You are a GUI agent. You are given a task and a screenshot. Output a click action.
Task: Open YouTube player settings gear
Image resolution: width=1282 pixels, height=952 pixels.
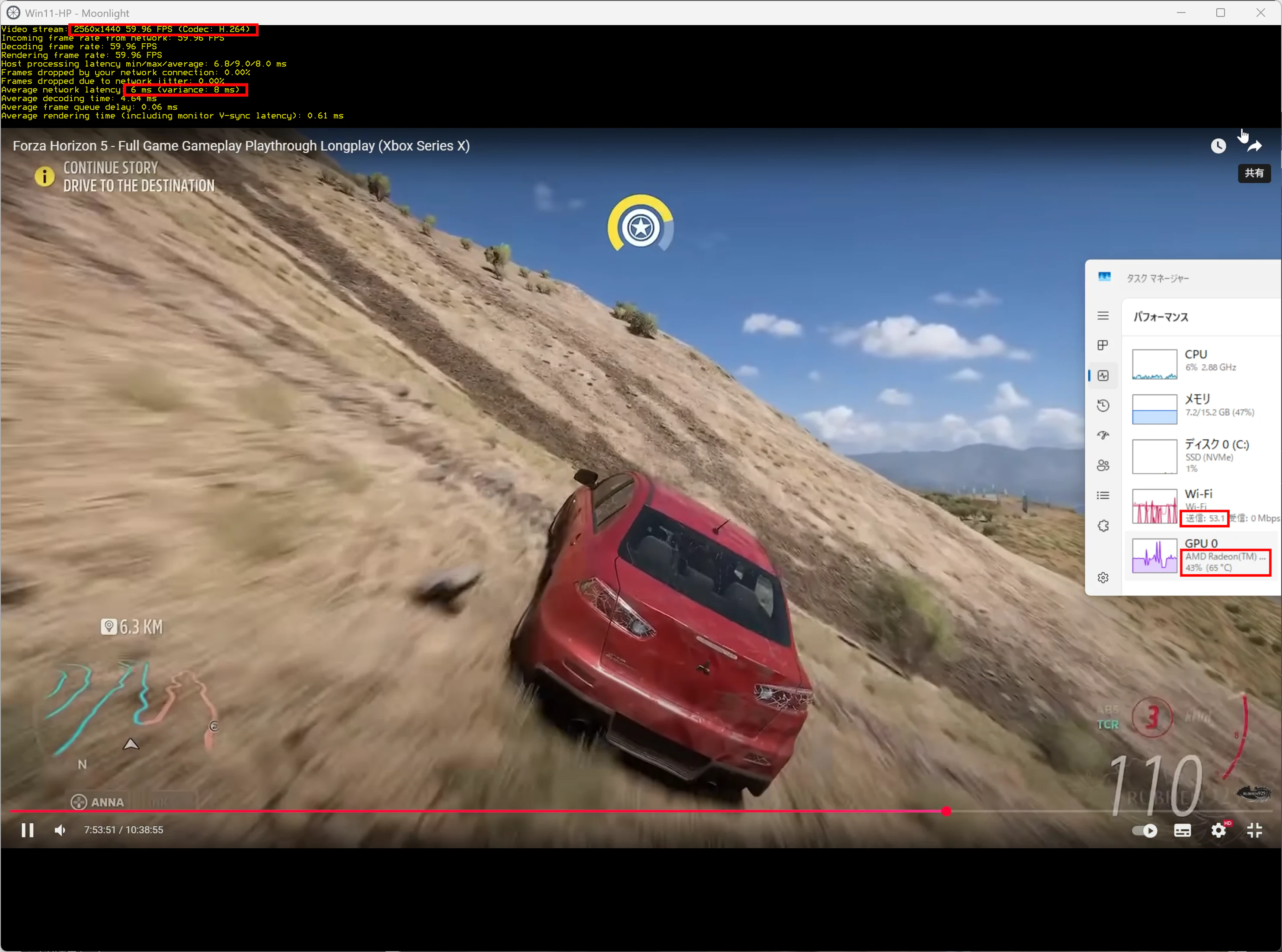coord(1218,831)
